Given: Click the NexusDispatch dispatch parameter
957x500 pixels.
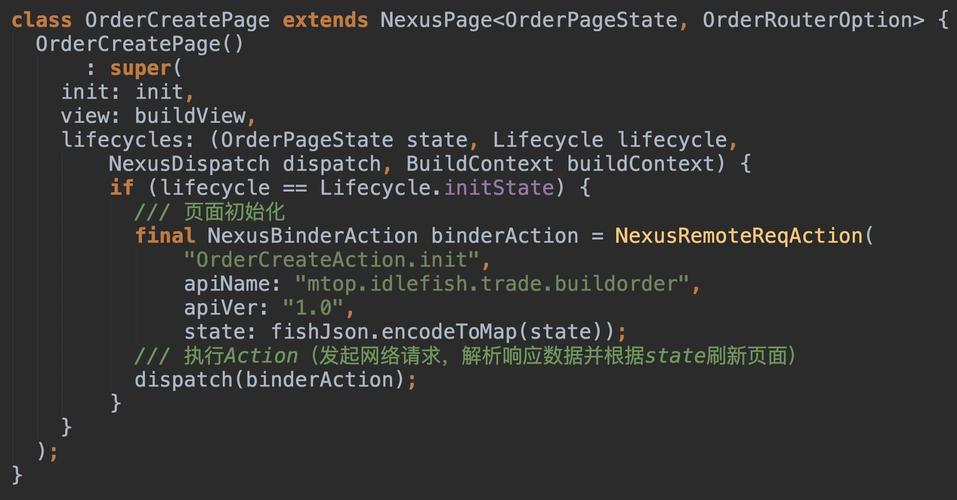Looking at the screenshot, I should click(x=246, y=164).
